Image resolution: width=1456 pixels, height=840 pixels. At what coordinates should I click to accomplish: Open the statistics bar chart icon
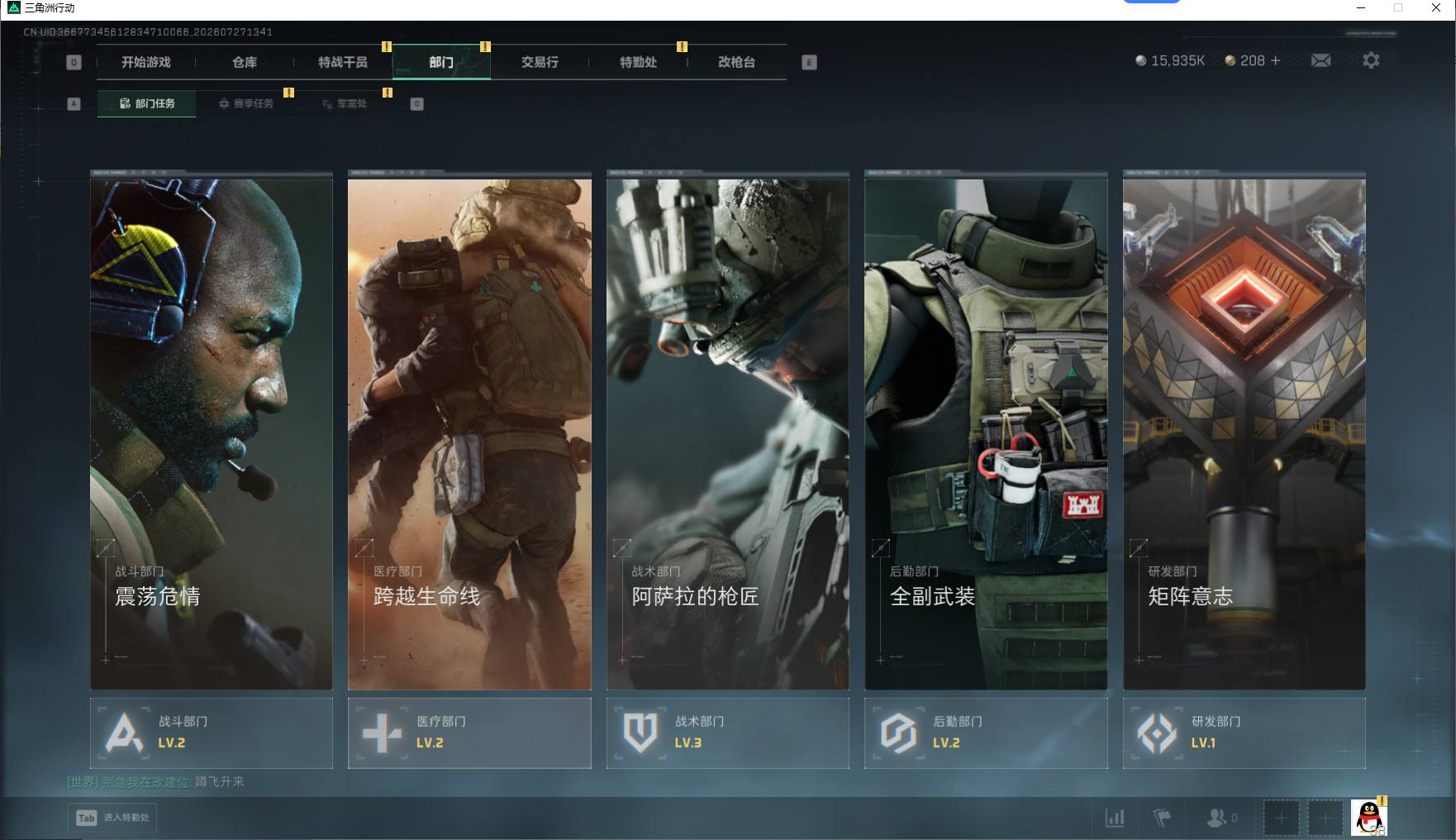[1115, 818]
